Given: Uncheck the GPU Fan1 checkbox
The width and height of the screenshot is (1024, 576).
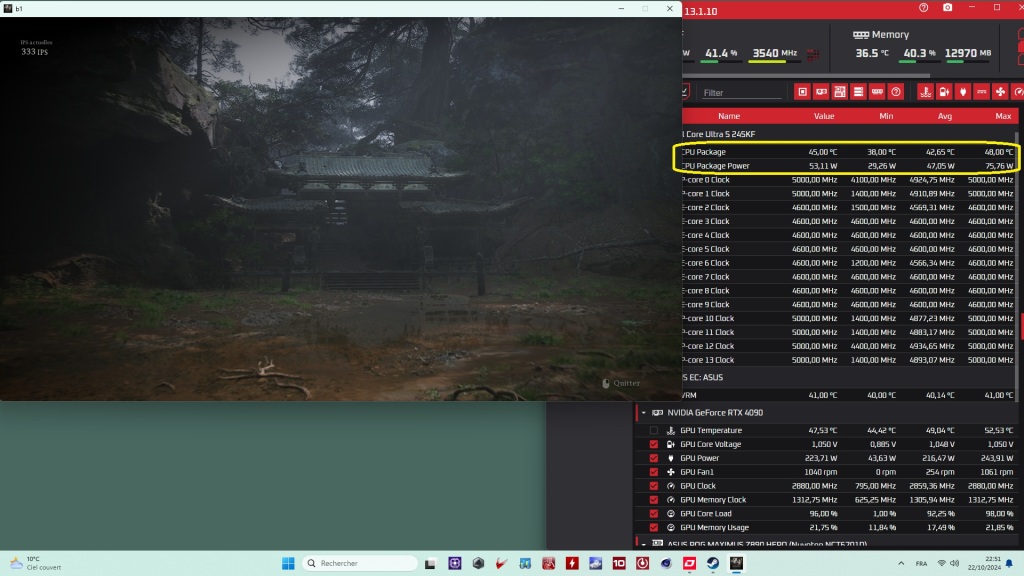Looking at the screenshot, I should coord(654,472).
